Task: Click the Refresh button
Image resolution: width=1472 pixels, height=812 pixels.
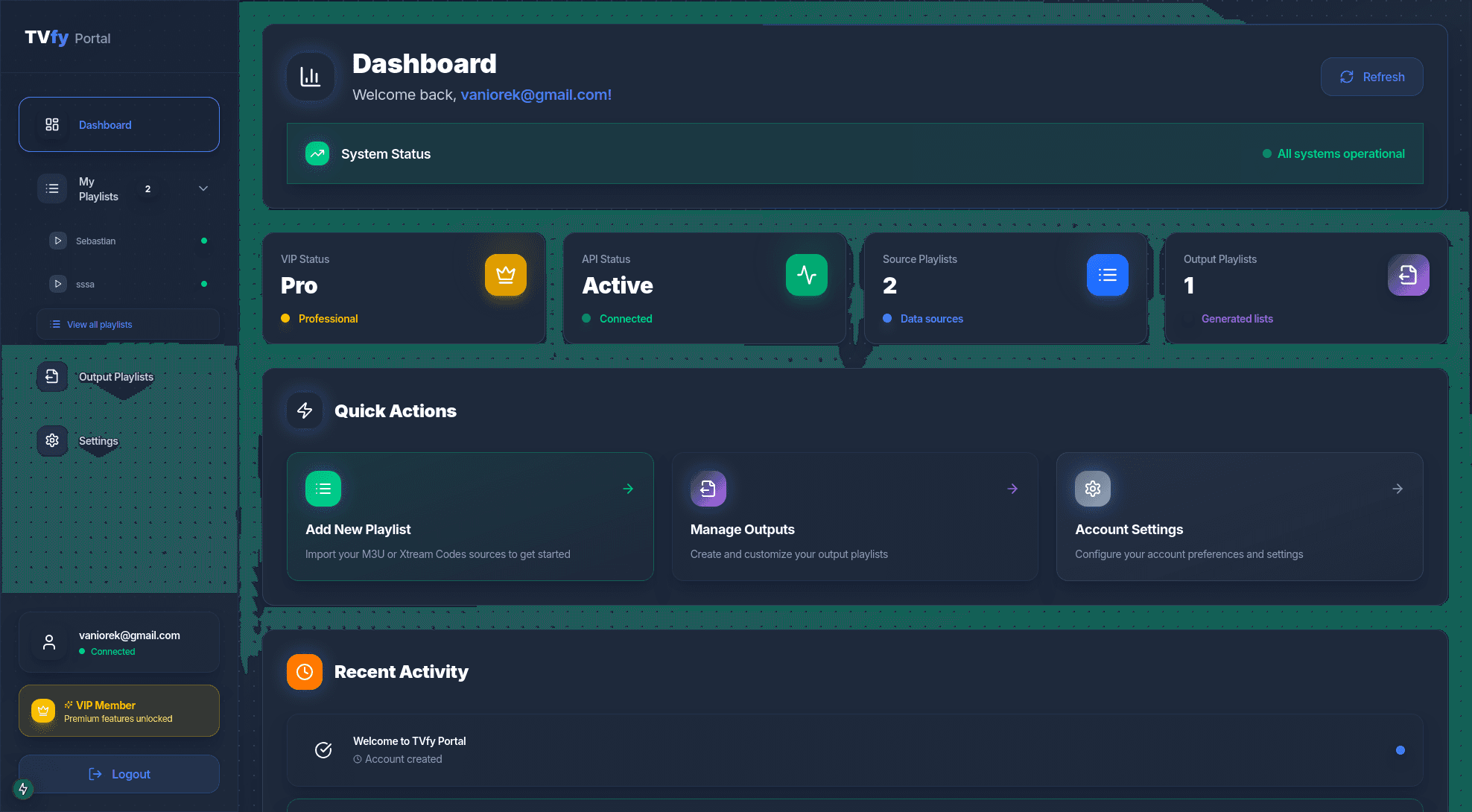Action: [x=1371, y=77]
